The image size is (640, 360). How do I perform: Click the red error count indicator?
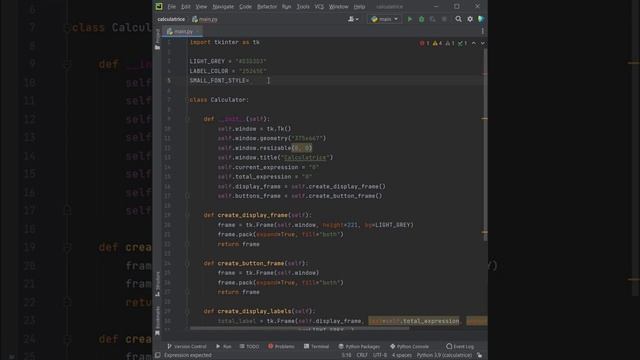click(x=424, y=43)
